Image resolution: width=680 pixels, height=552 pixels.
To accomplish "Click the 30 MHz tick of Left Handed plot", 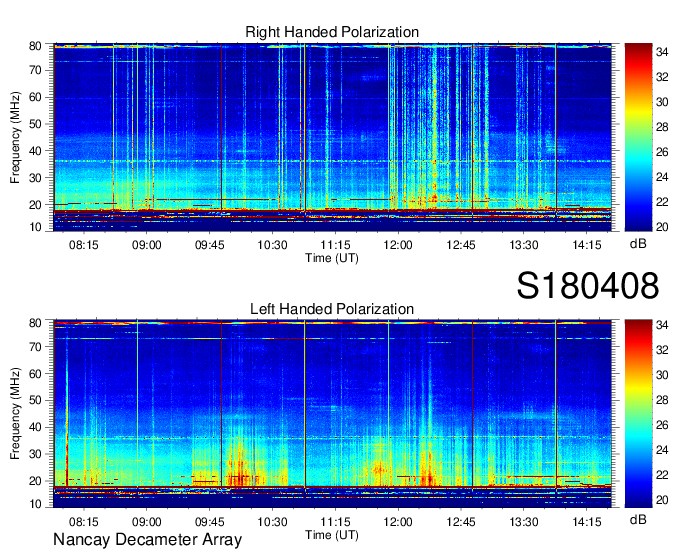I will coord(35,454).
